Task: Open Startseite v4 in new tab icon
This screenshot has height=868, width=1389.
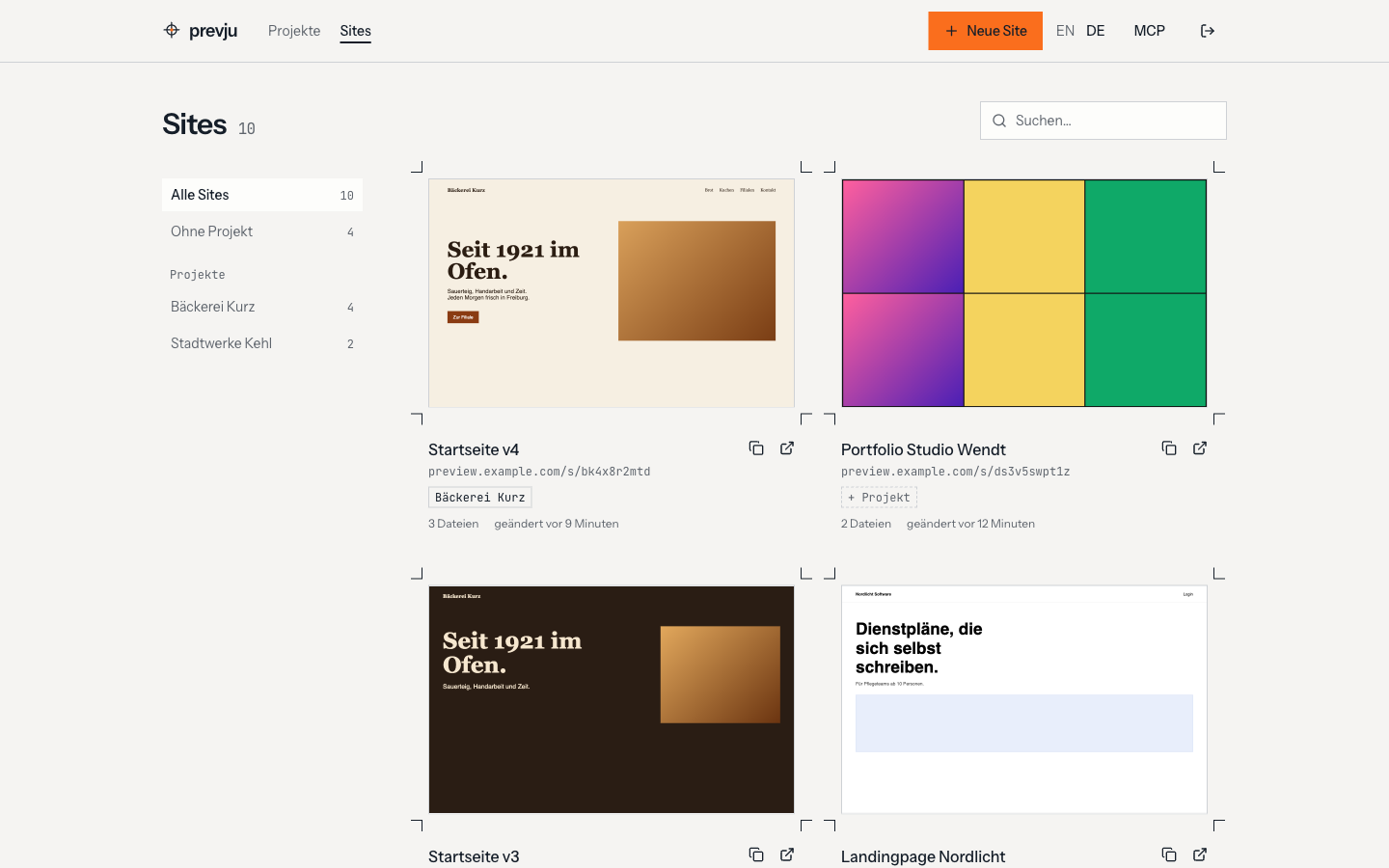Action: coord(787,448)
